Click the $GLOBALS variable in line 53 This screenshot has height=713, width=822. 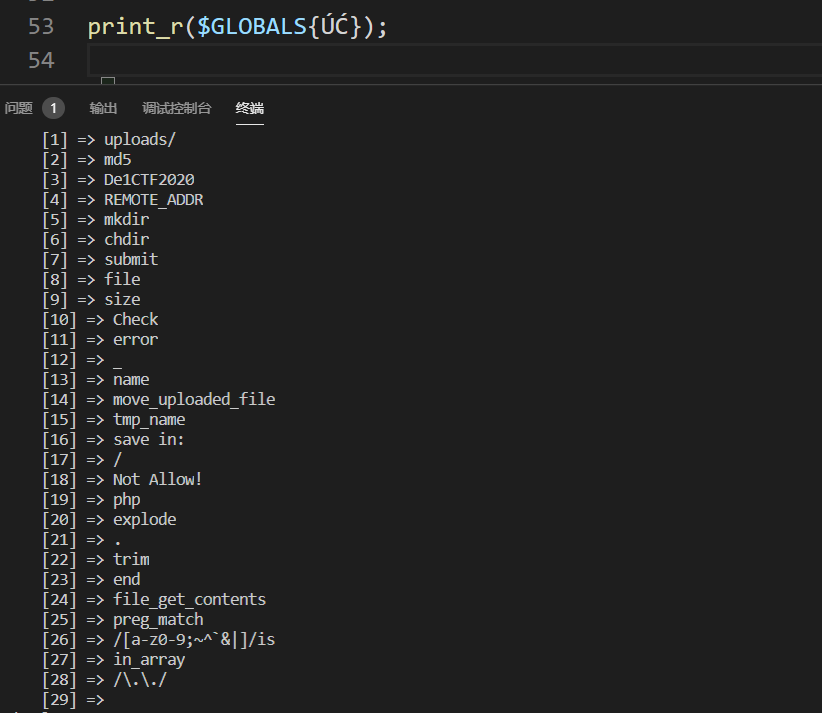click(251, 27)
